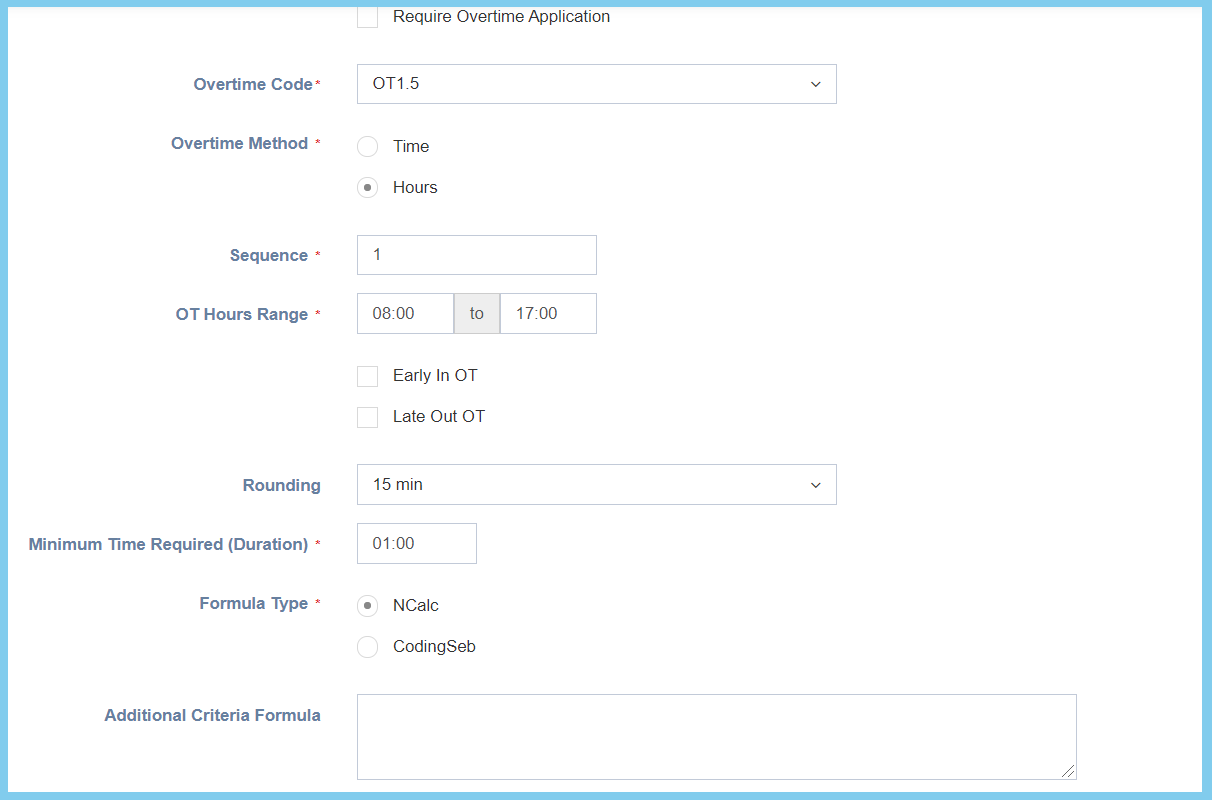This screenshot has width=1212, height=800.
Task: Select the NCalc formula type
Action: click(x=368, y=605)
